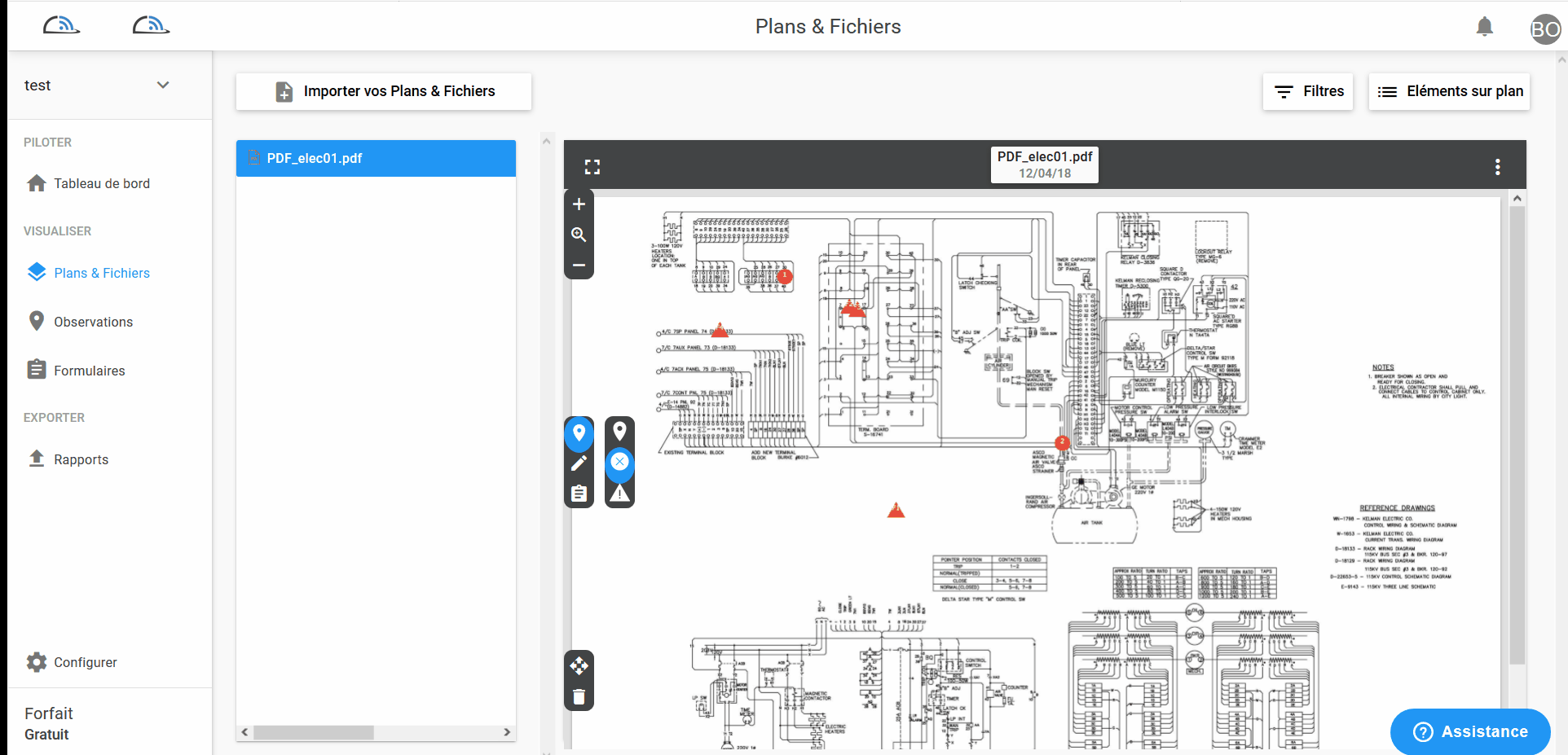
Task: Go to Tableau de bord
Action: click(102, 184)
